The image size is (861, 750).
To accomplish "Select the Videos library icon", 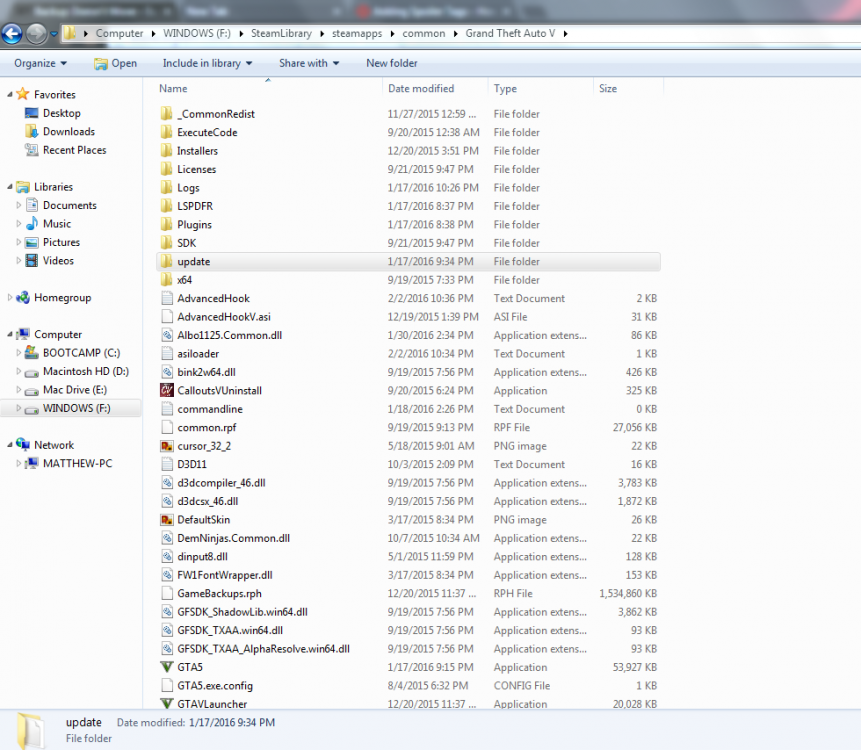I will [x=32, y=261].
